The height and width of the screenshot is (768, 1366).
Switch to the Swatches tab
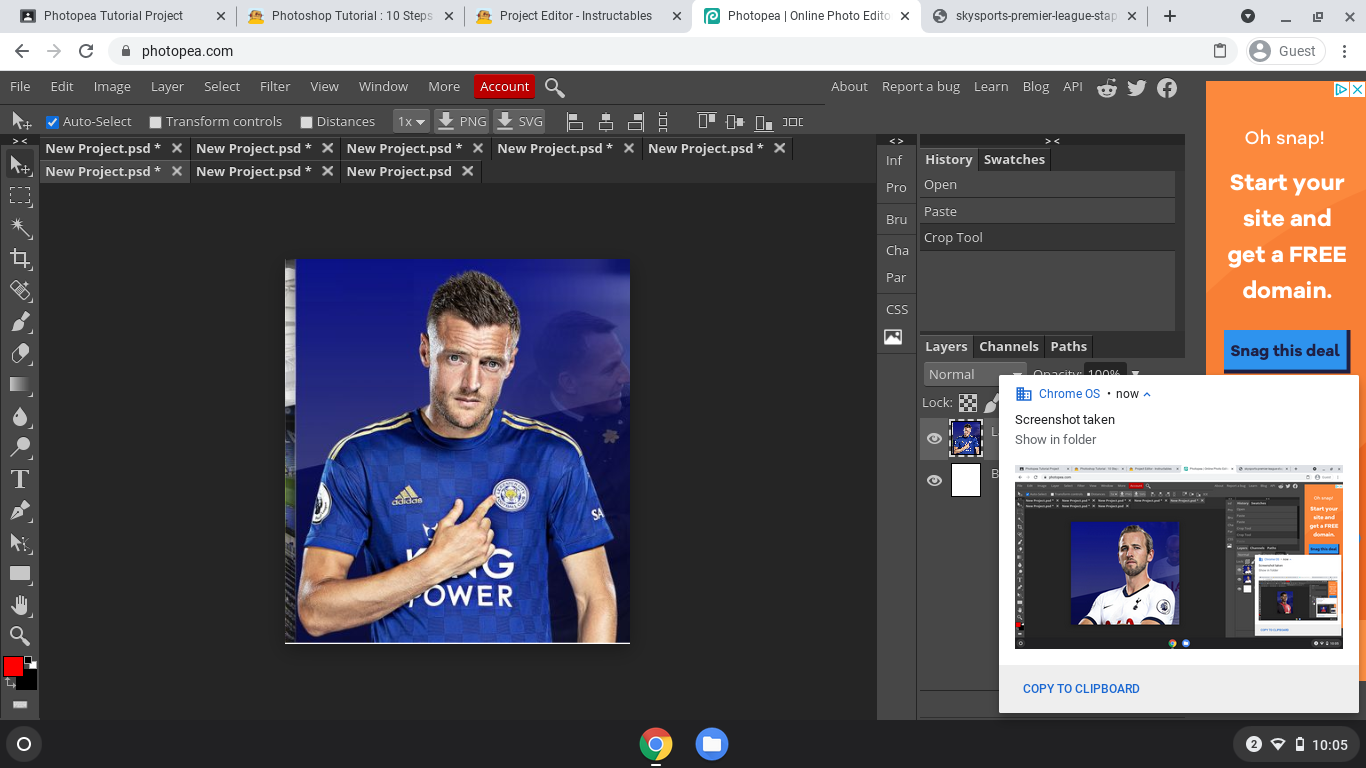1013,159
